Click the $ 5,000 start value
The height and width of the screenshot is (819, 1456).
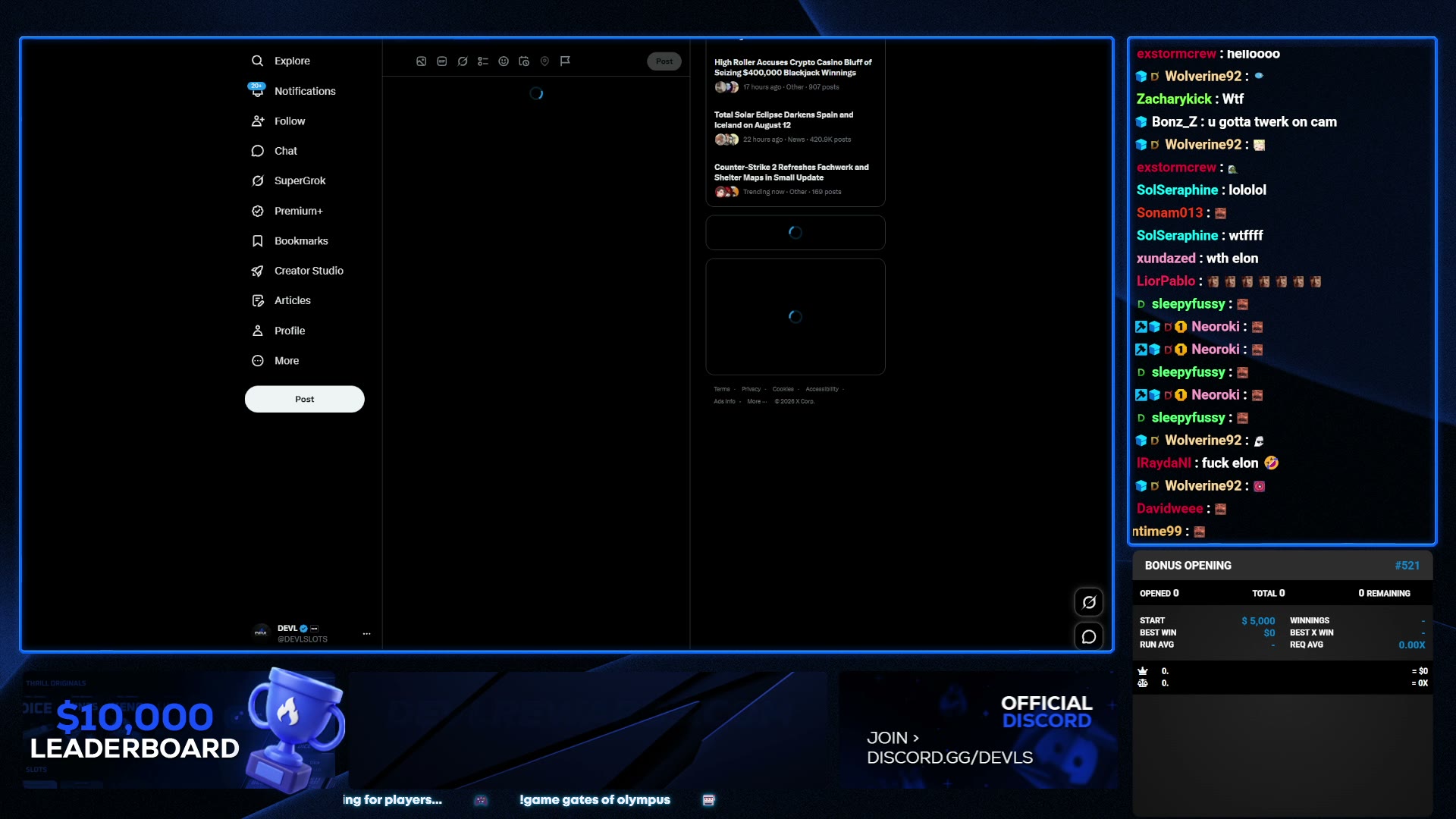coord(1258,620)
